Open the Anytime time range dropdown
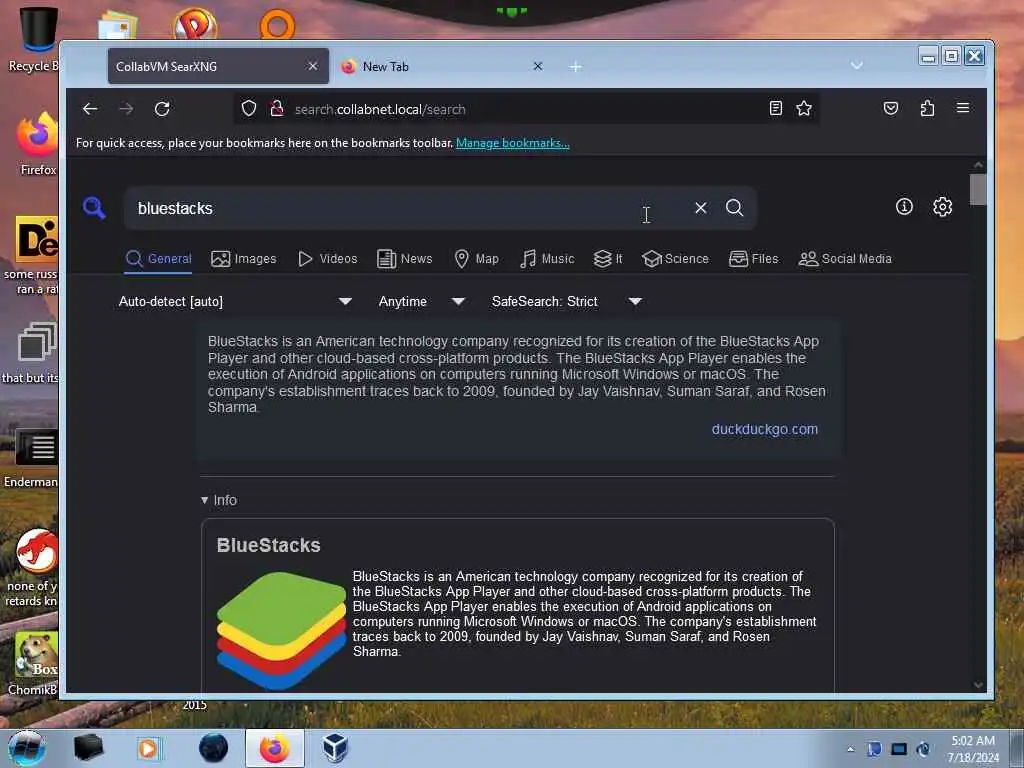 [x=422, y=301]
